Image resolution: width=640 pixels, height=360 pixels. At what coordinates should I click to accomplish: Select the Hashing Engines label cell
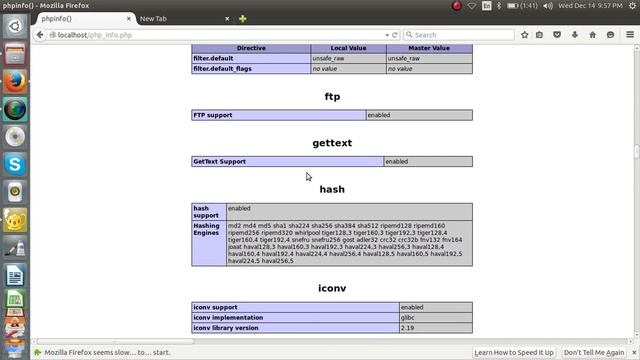pos(209,243)
